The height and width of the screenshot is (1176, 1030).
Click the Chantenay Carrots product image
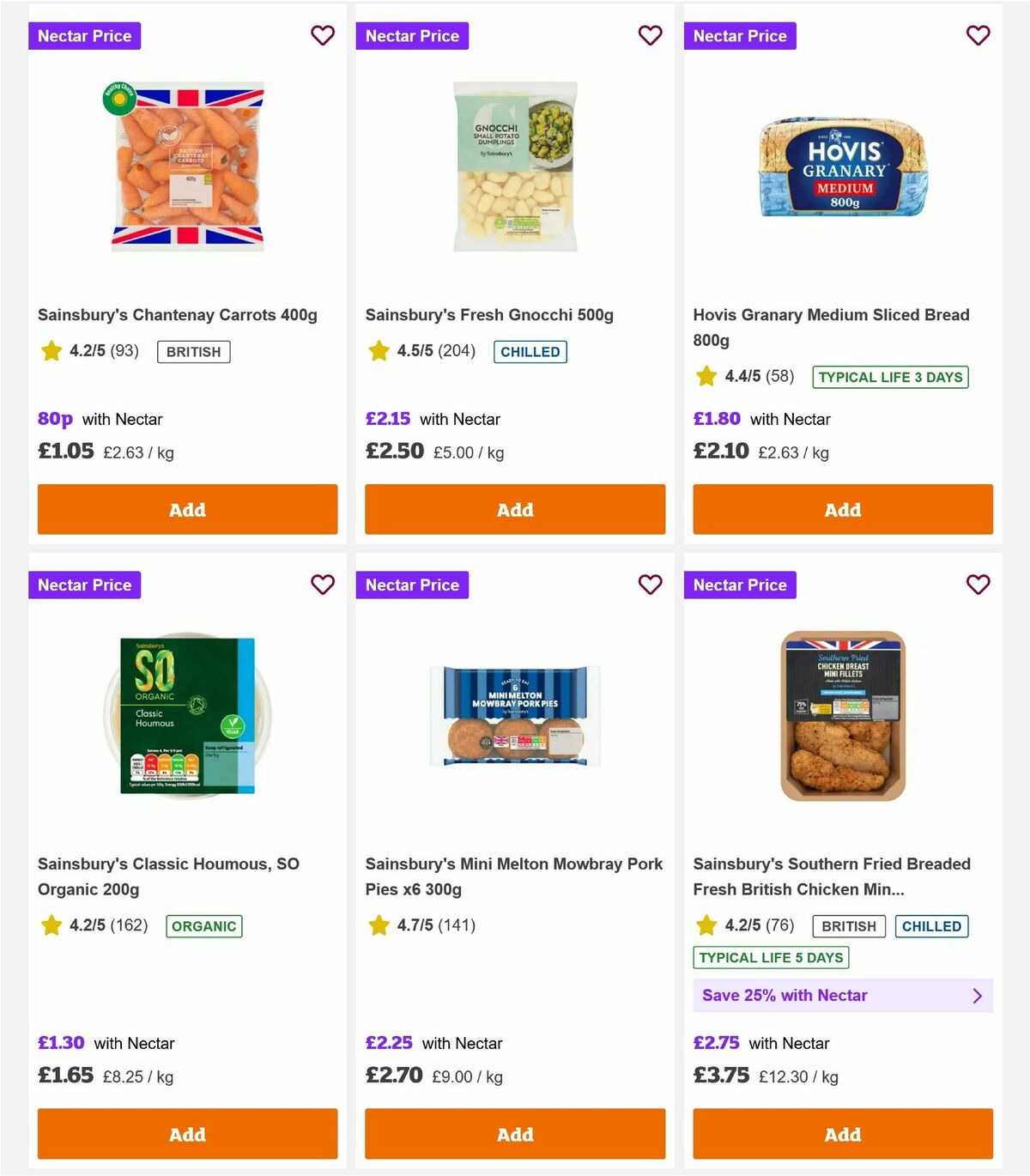pos(186,167)
